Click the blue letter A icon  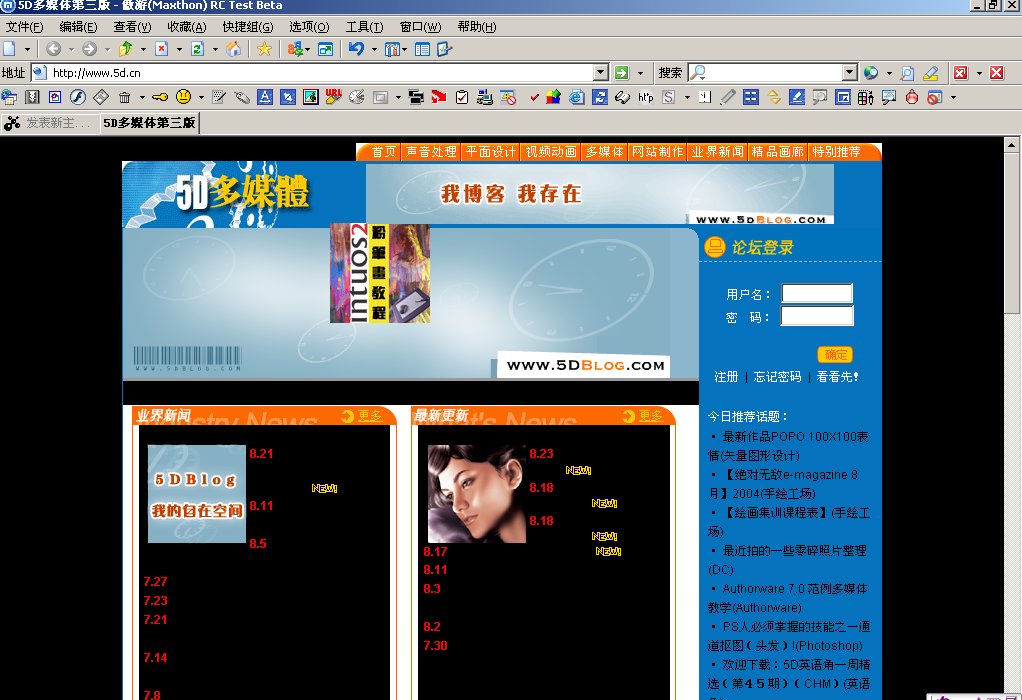(x=265, y=97)
